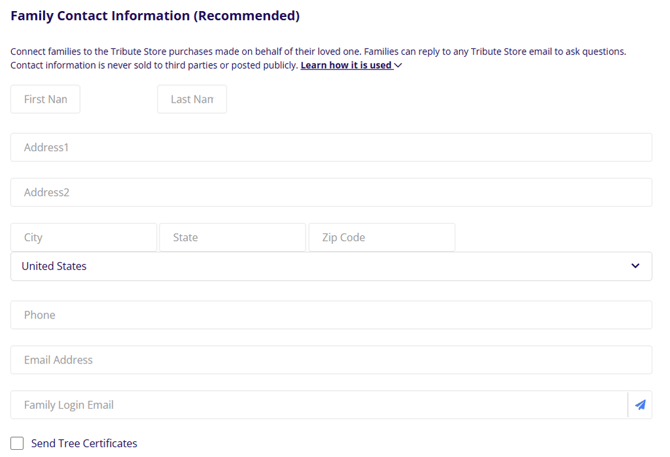This screenshot has width=670, height=457.
Task: Open the Learn how it is used link
Action: pyautogui.click(x=345, y=66)
